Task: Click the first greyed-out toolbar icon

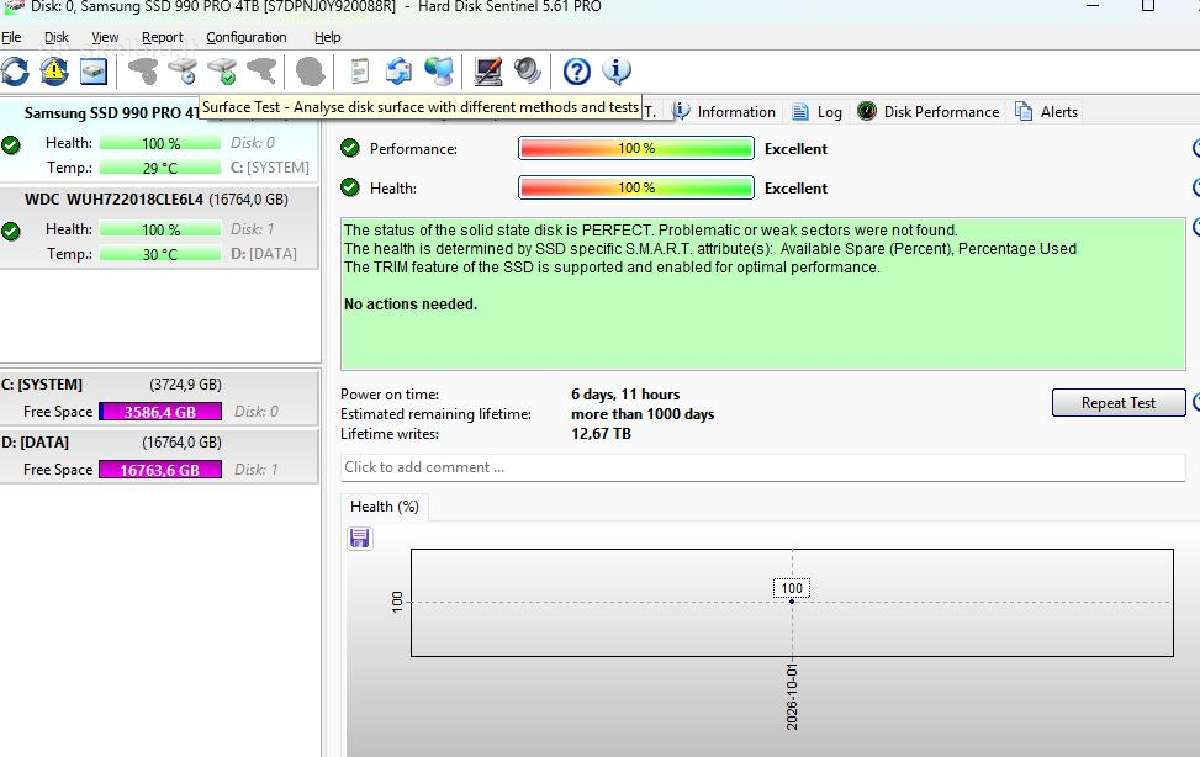Action: (144, 71)
